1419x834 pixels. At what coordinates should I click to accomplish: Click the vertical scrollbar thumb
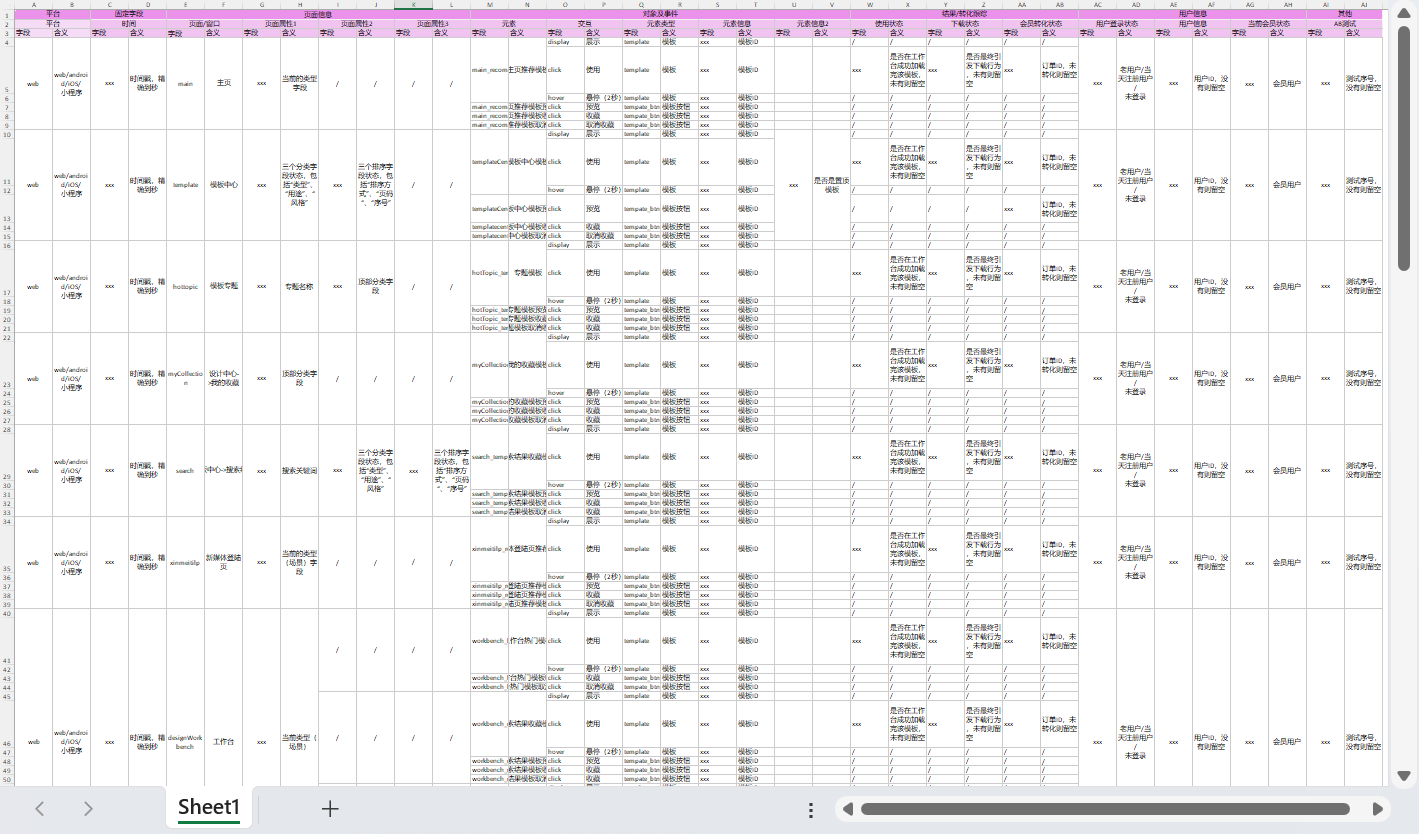1403,148
